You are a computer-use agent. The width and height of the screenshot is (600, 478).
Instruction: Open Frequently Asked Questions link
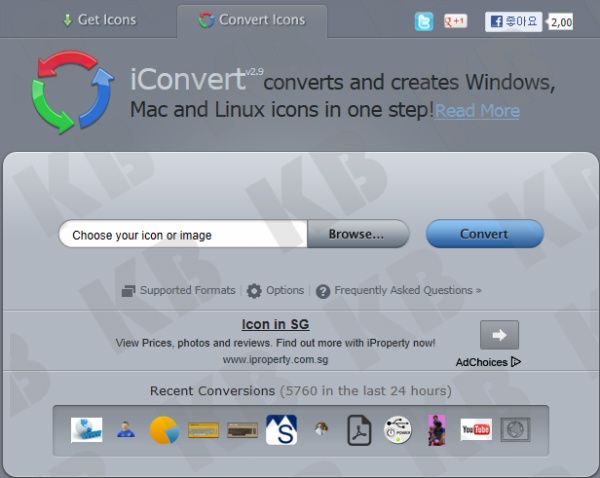[x=408, y=290]
